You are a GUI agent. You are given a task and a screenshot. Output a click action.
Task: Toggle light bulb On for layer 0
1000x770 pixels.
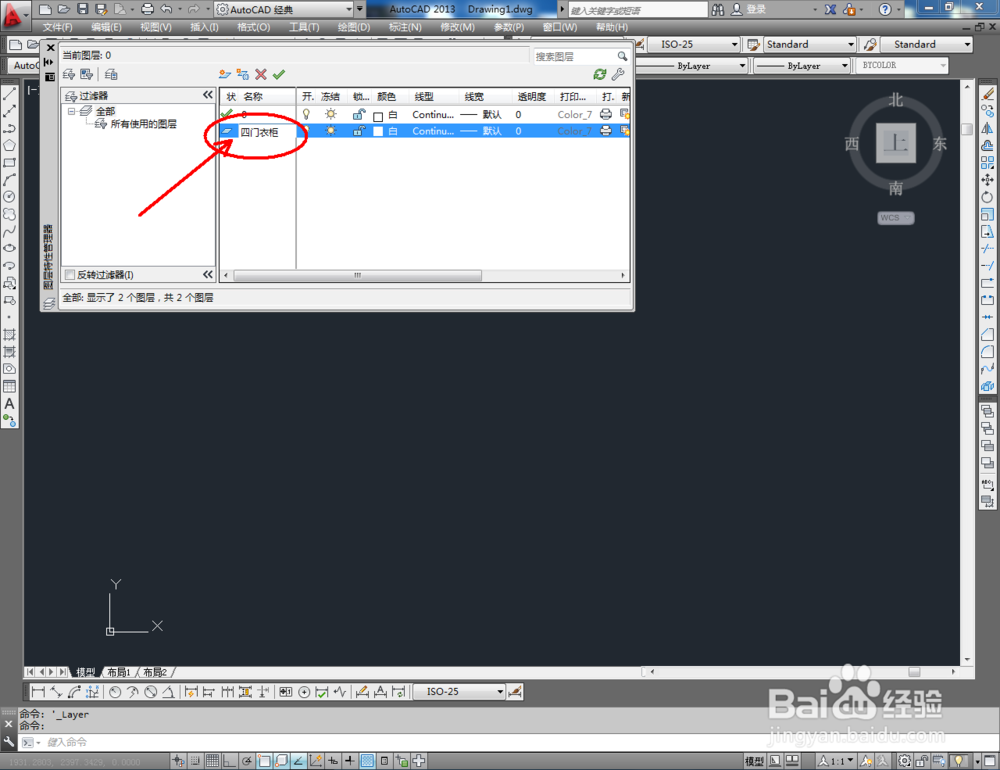click(307, 114)
